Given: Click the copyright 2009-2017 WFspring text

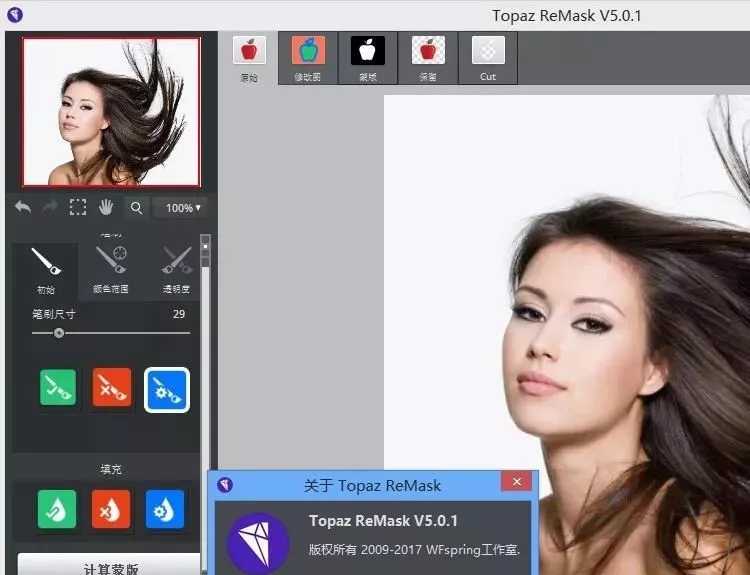Looking at the screenshot, I should point(414,550).
